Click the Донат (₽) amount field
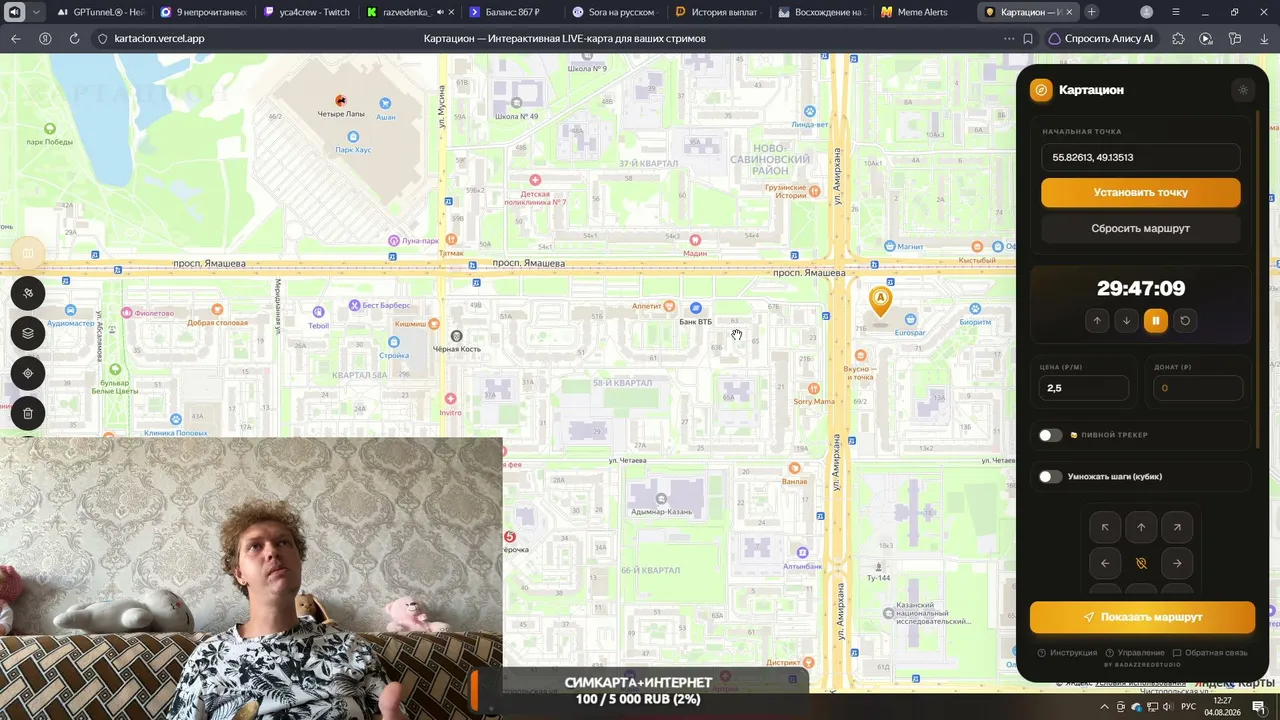 tap(1198, 388)
